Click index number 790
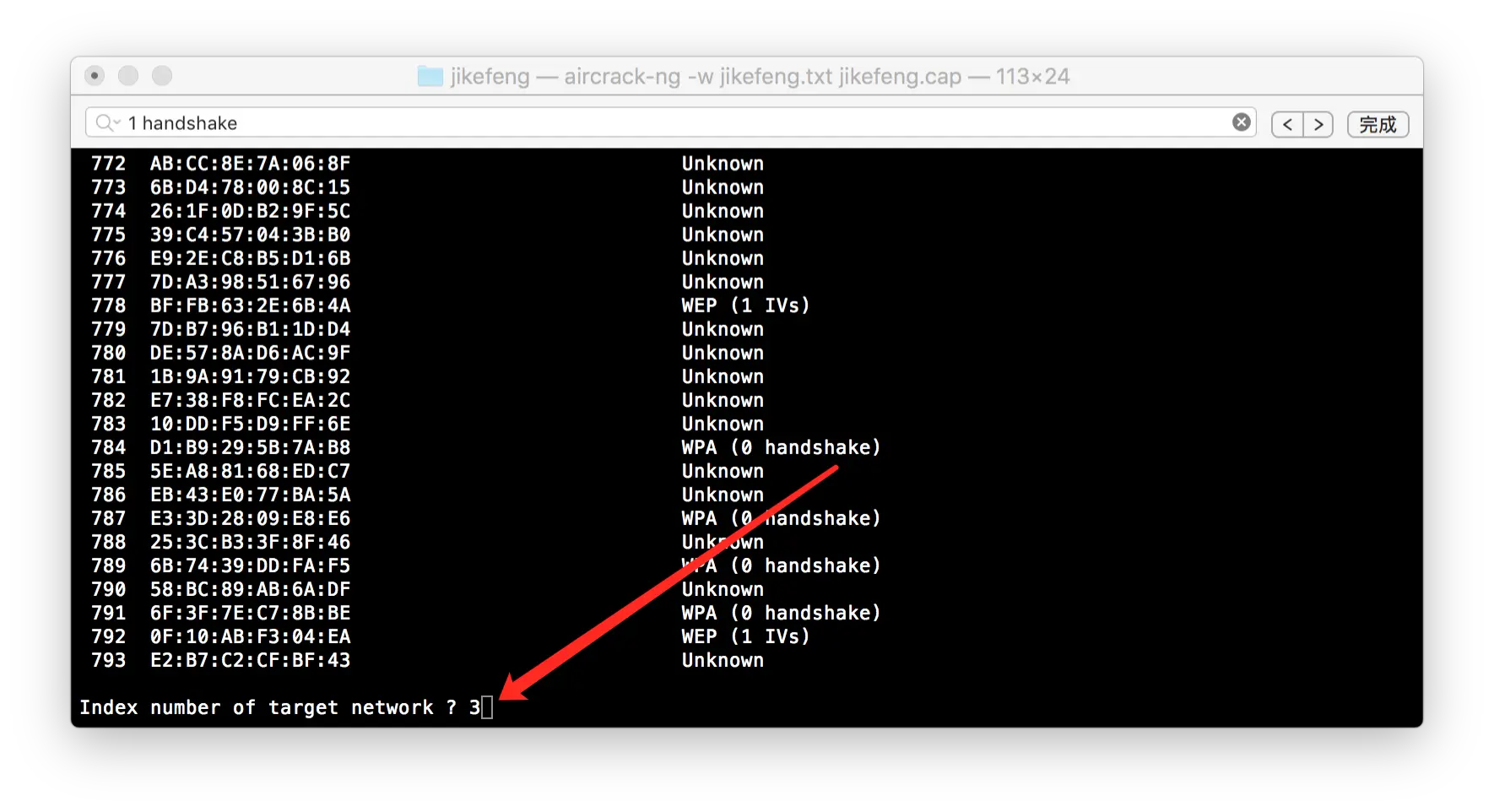The width and height of the screenshot is (1494, 812). [x=109, y=589]
